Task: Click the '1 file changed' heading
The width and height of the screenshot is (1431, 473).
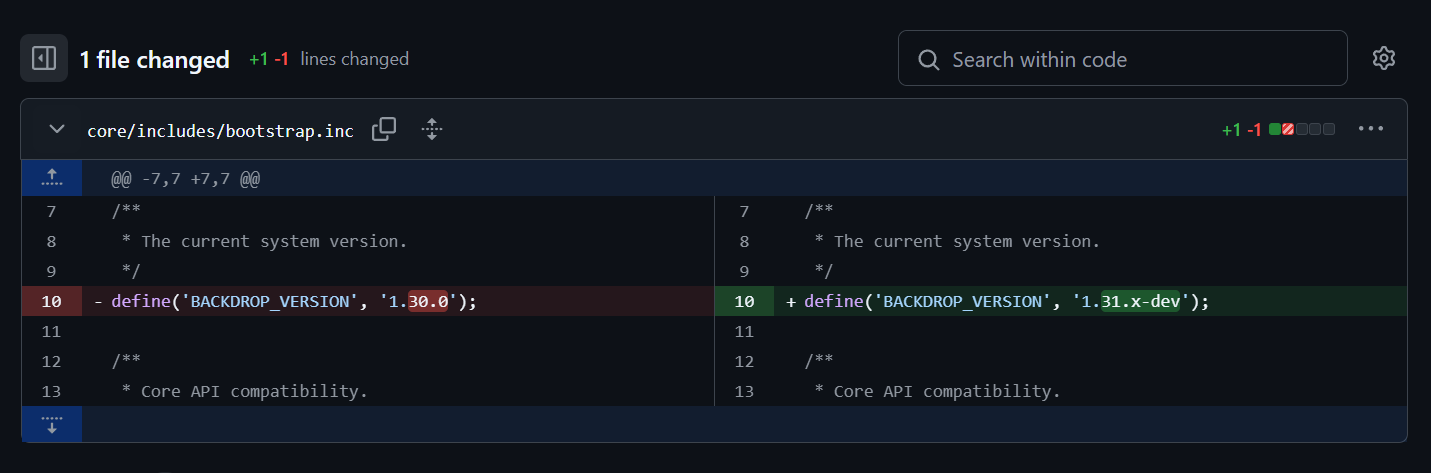Action: [155, 60]
